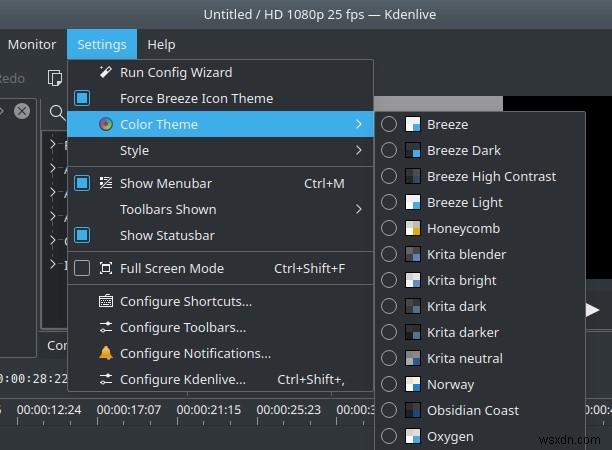Open the Toolbars Shown submenu arrow
The image size is (612, 450).
point(359,209)
